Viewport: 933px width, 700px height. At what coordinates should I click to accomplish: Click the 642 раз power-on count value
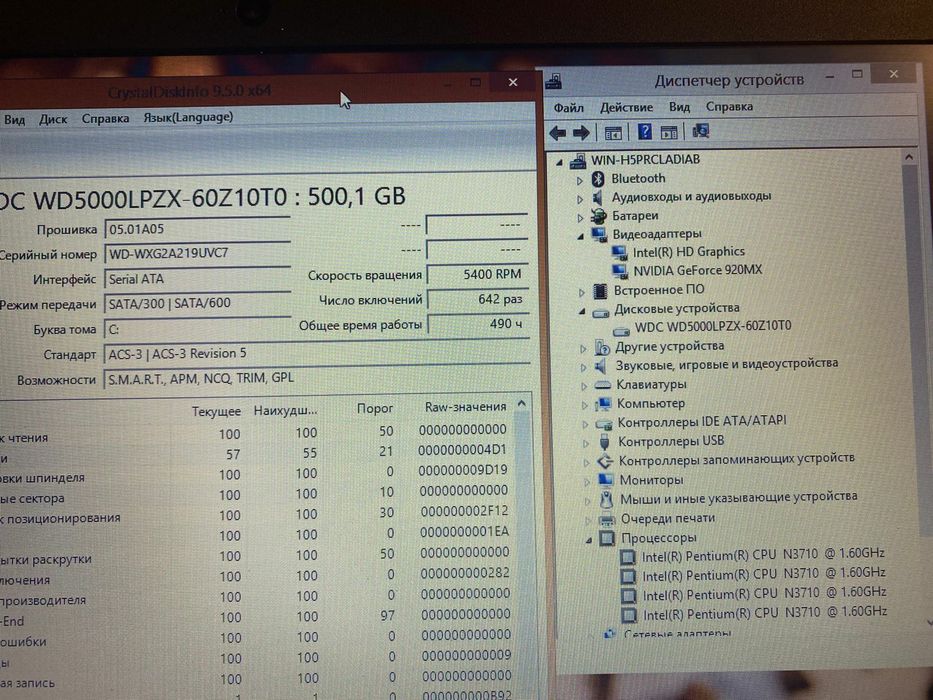coord(478,299)
